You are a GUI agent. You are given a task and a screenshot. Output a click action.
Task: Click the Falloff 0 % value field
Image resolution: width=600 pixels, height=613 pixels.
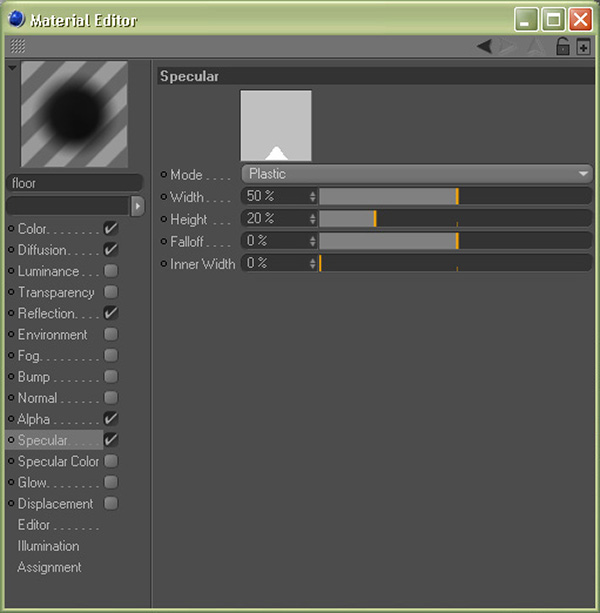[275, 241]
